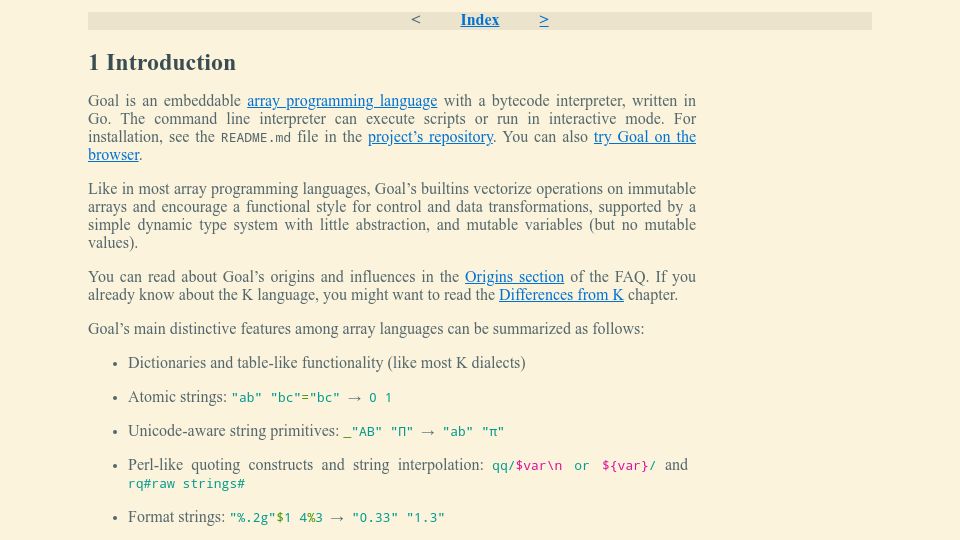
Task: Click the < previous page marker
Action: click(416, 20)
